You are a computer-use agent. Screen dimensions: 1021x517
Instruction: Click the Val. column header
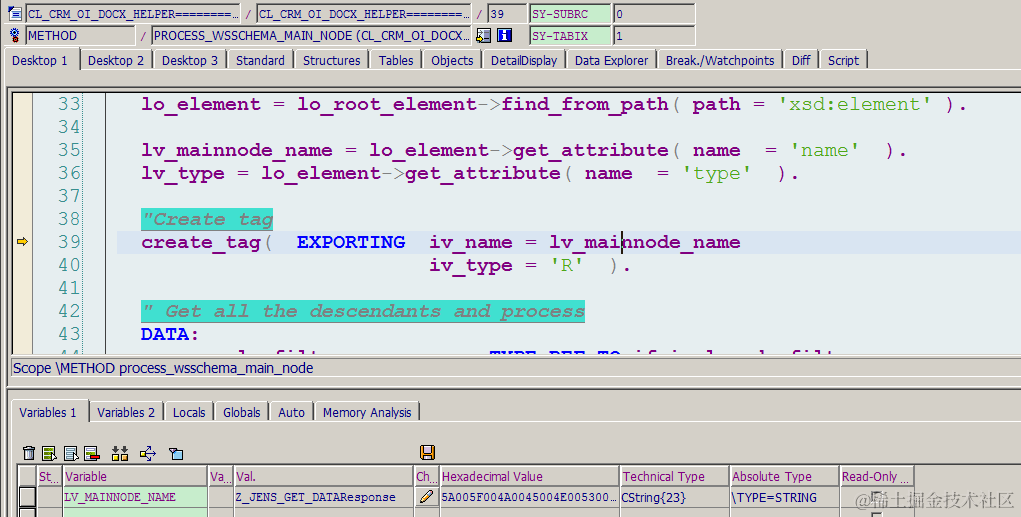click(x=324, y=477)
